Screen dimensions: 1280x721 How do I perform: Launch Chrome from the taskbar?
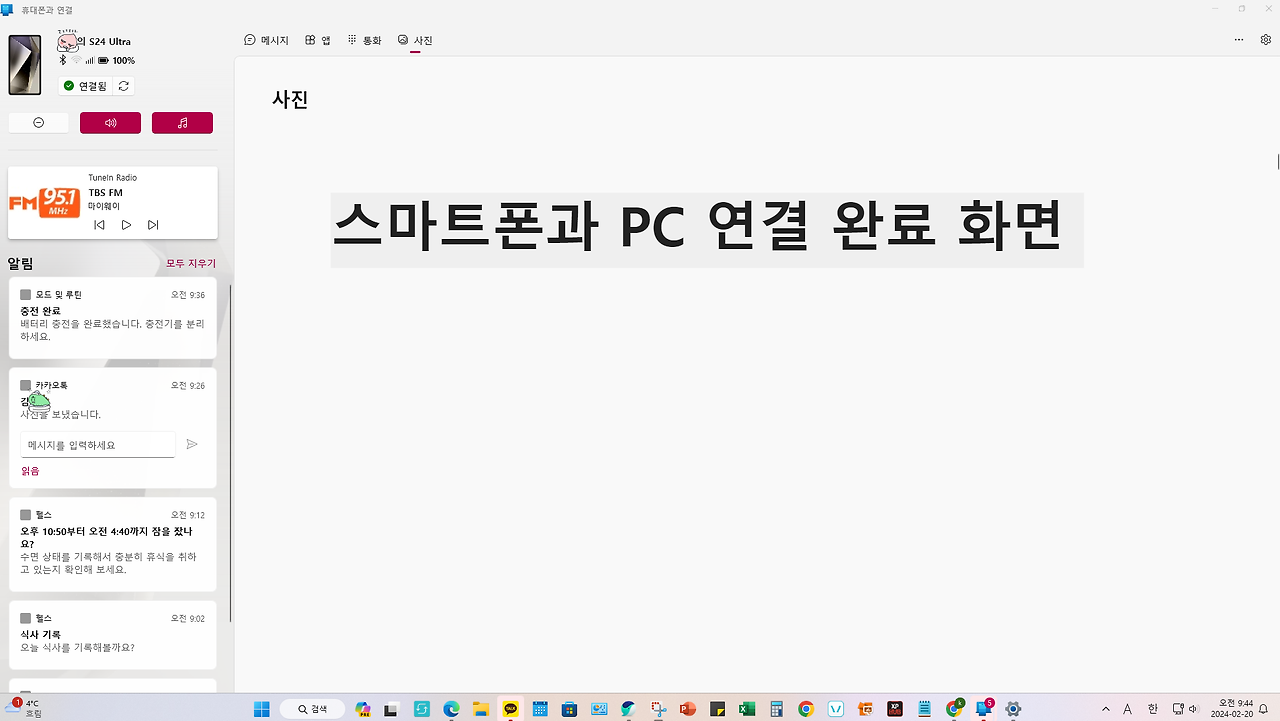pyautogui.click(x=805, y=709)
